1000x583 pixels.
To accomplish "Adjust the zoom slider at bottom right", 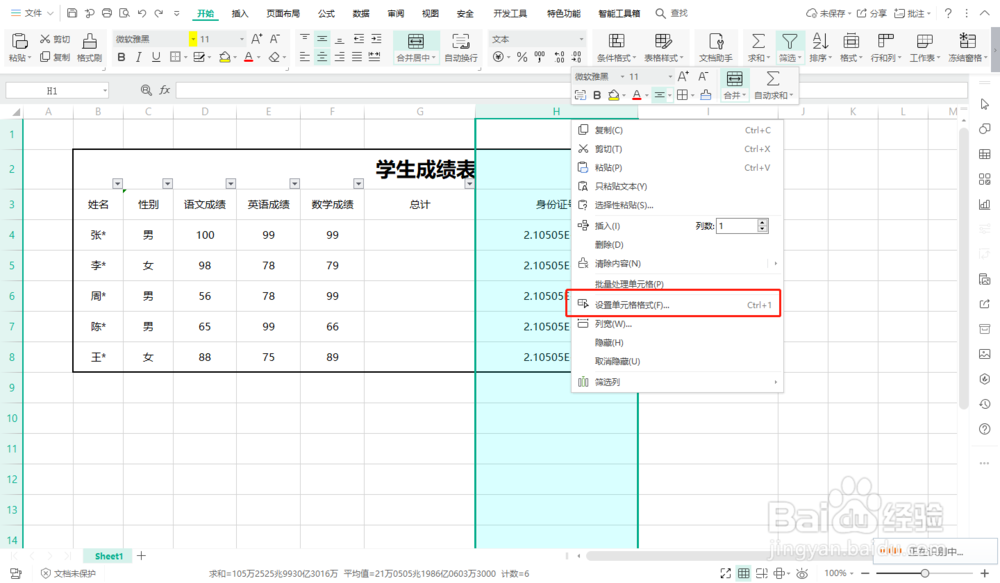I will 925,573.
